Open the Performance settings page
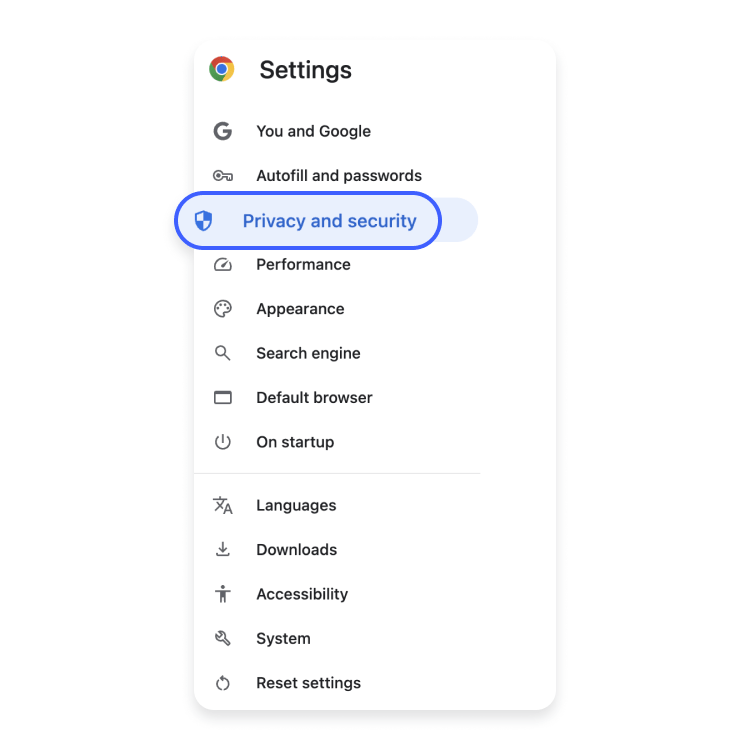Image resolution: width=750 pixels, height=750 pixels. (x=303, y=265)
